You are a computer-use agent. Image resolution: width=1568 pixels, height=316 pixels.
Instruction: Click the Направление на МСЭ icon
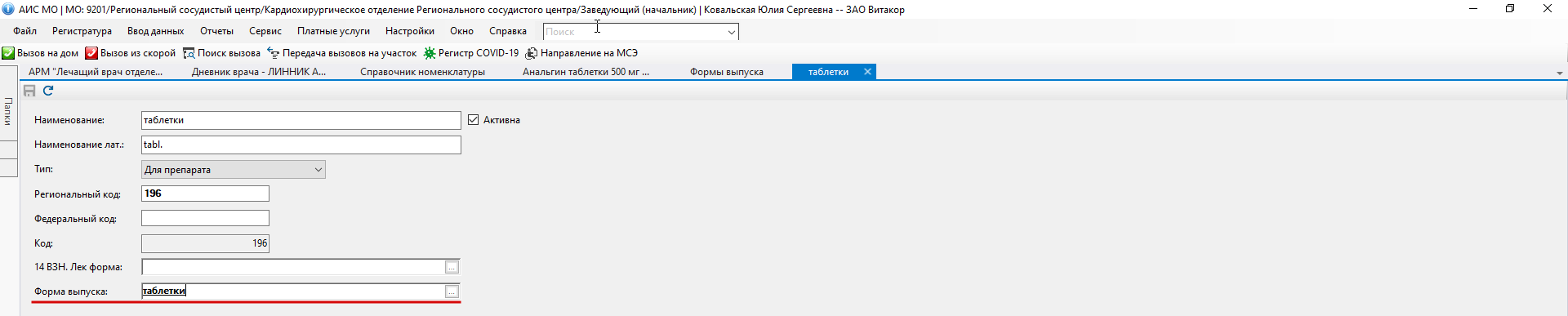[x=531, y=53]
